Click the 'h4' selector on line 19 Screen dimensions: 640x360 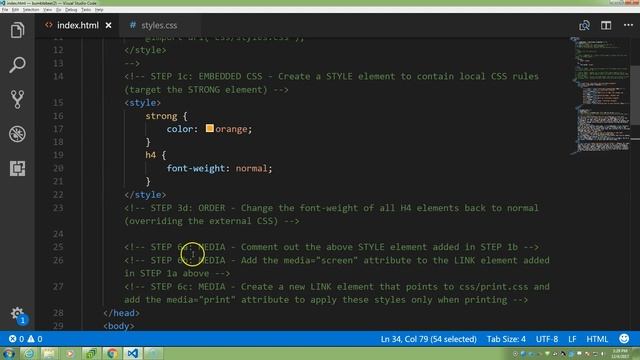tap(151, 155)
